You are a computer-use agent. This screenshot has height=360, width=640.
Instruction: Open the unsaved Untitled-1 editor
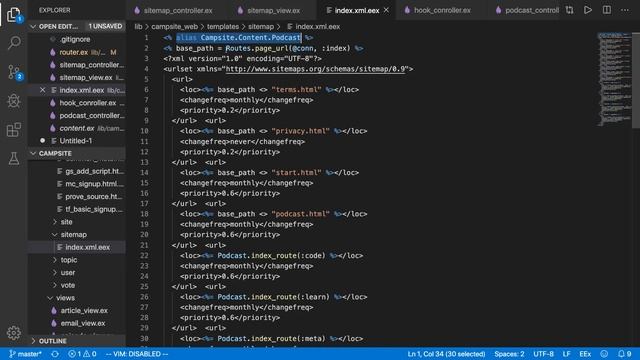pyautogui.click(x=76, y=141)
